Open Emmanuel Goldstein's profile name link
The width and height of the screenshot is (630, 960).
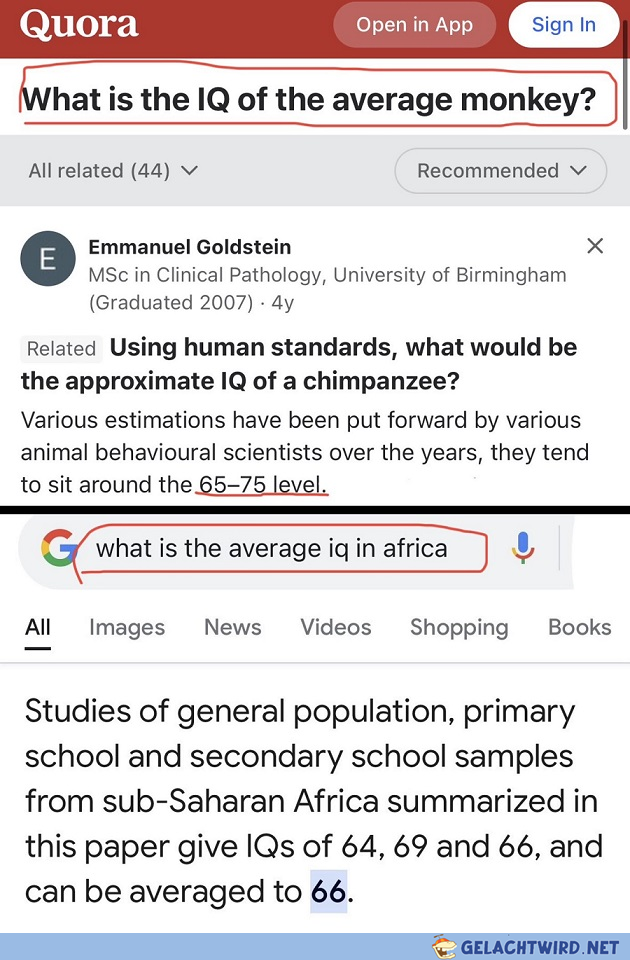[190, 247]
